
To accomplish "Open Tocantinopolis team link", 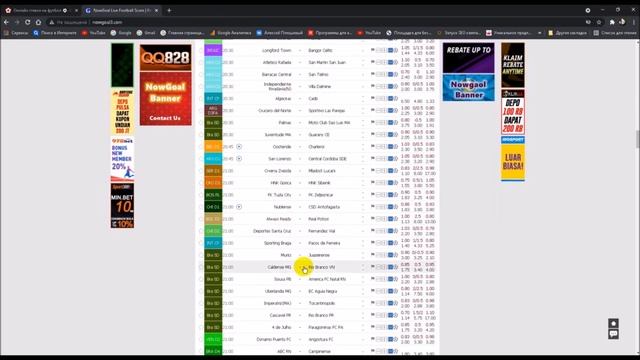I will [x=322, y=303].
